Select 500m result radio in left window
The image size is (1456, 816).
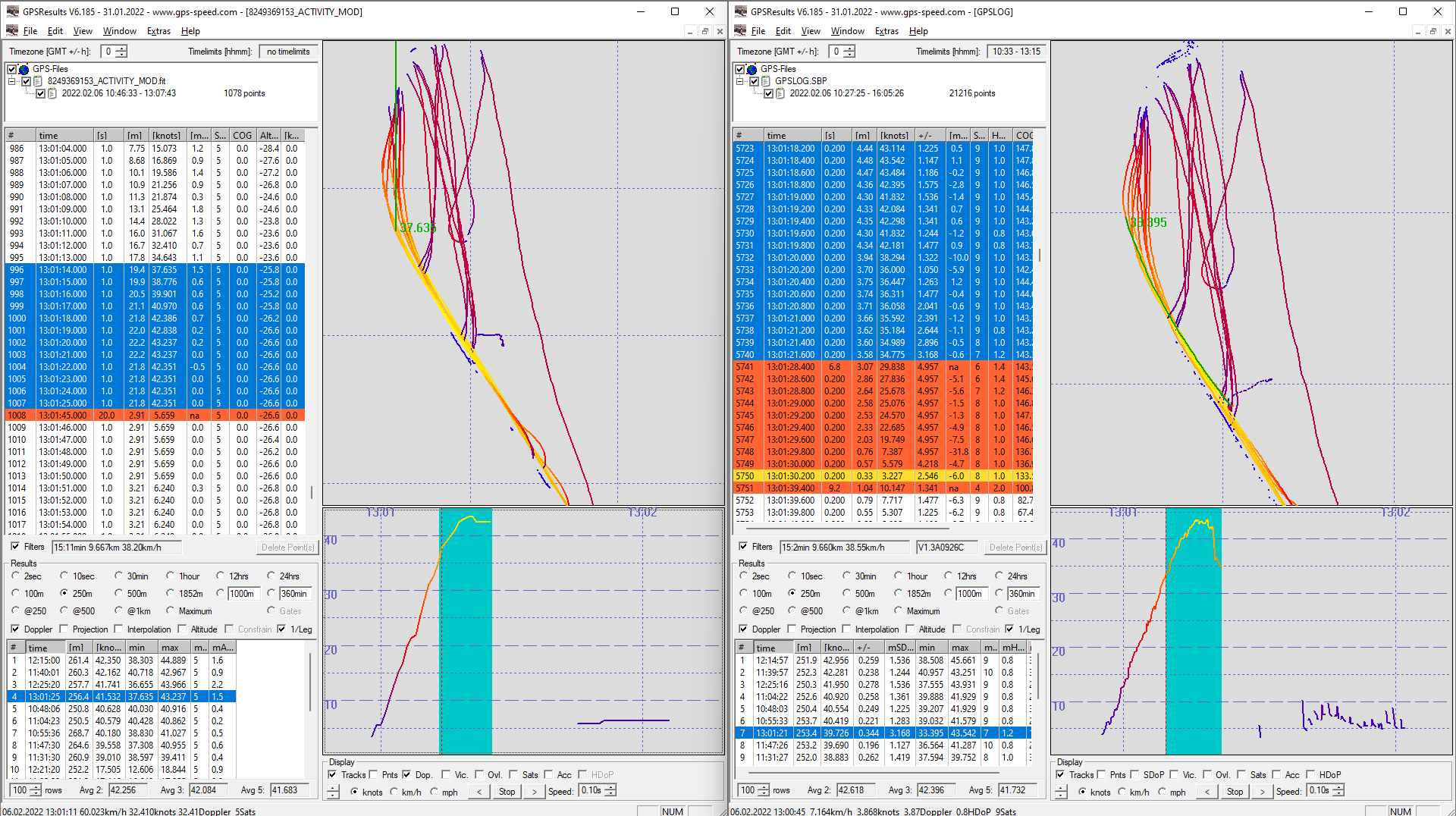coord(118,593)
